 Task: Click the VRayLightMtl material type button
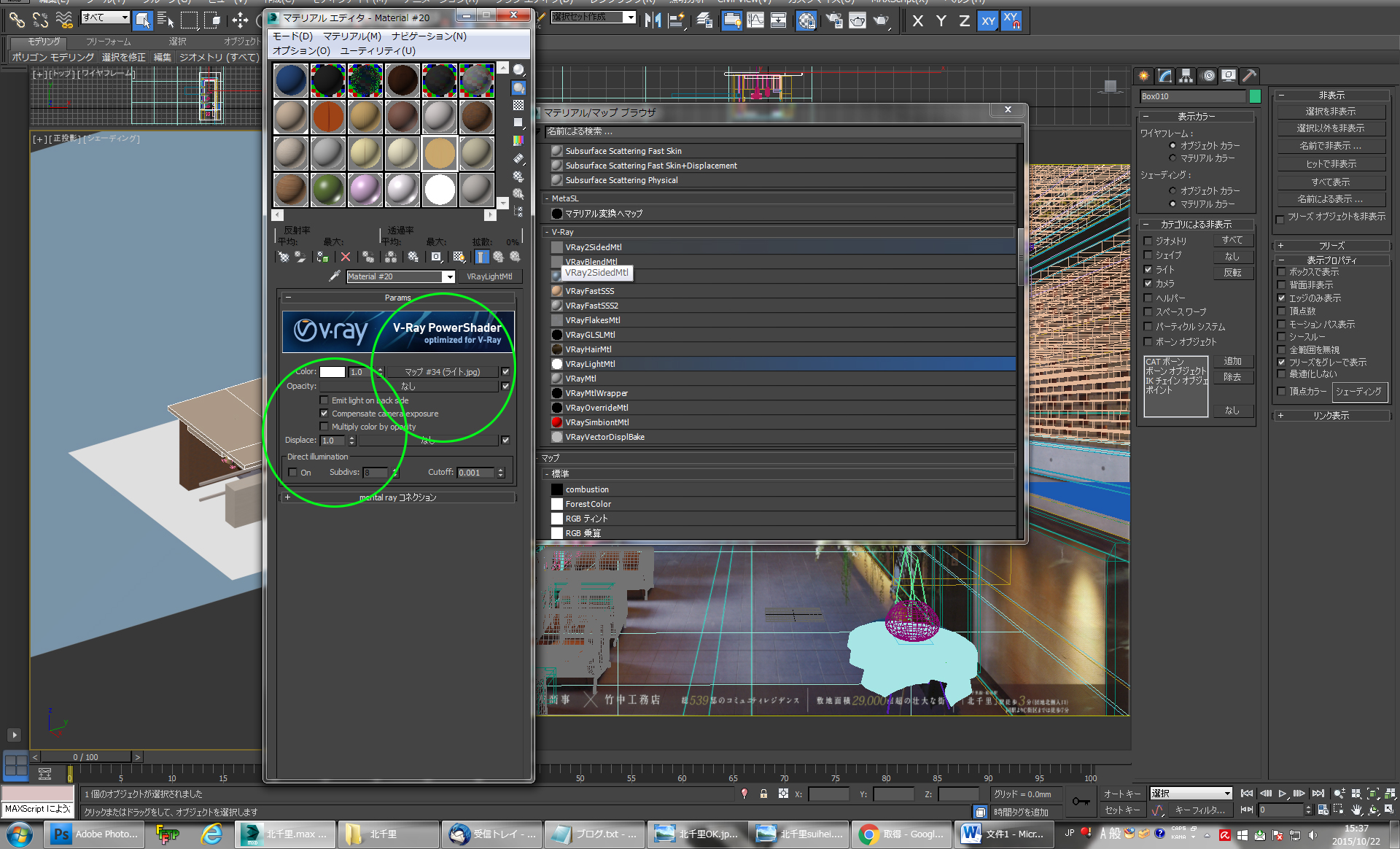[x=489, y=276]
